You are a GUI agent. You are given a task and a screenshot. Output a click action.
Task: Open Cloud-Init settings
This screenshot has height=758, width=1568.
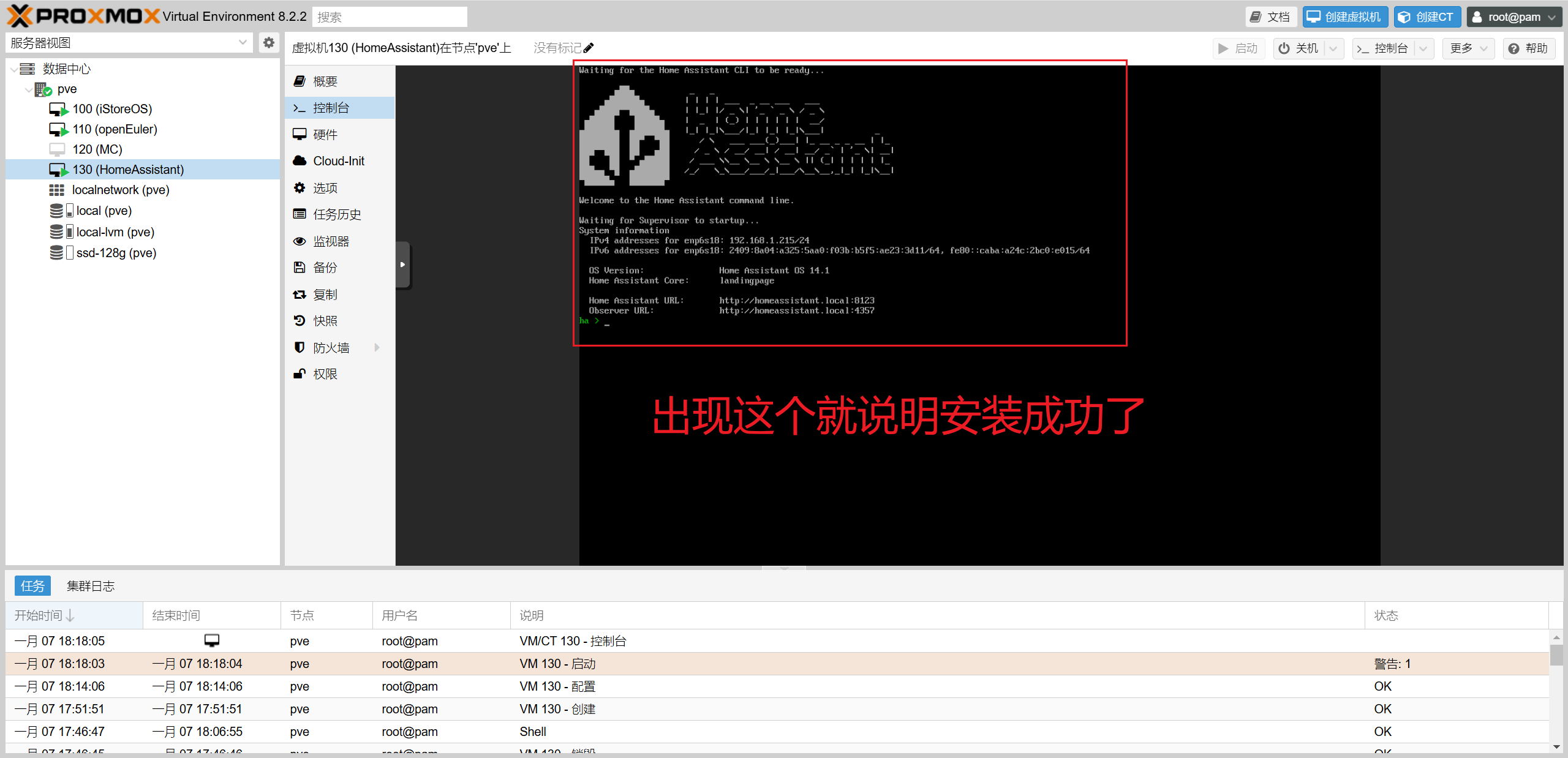(x=338, y=161)
